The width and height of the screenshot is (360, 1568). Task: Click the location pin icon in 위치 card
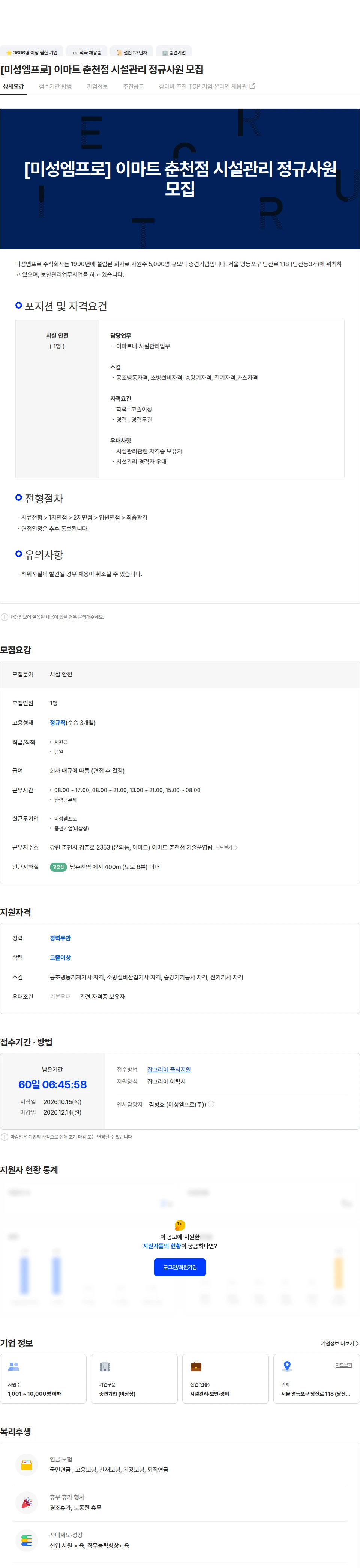click(x=287, y=1366)
